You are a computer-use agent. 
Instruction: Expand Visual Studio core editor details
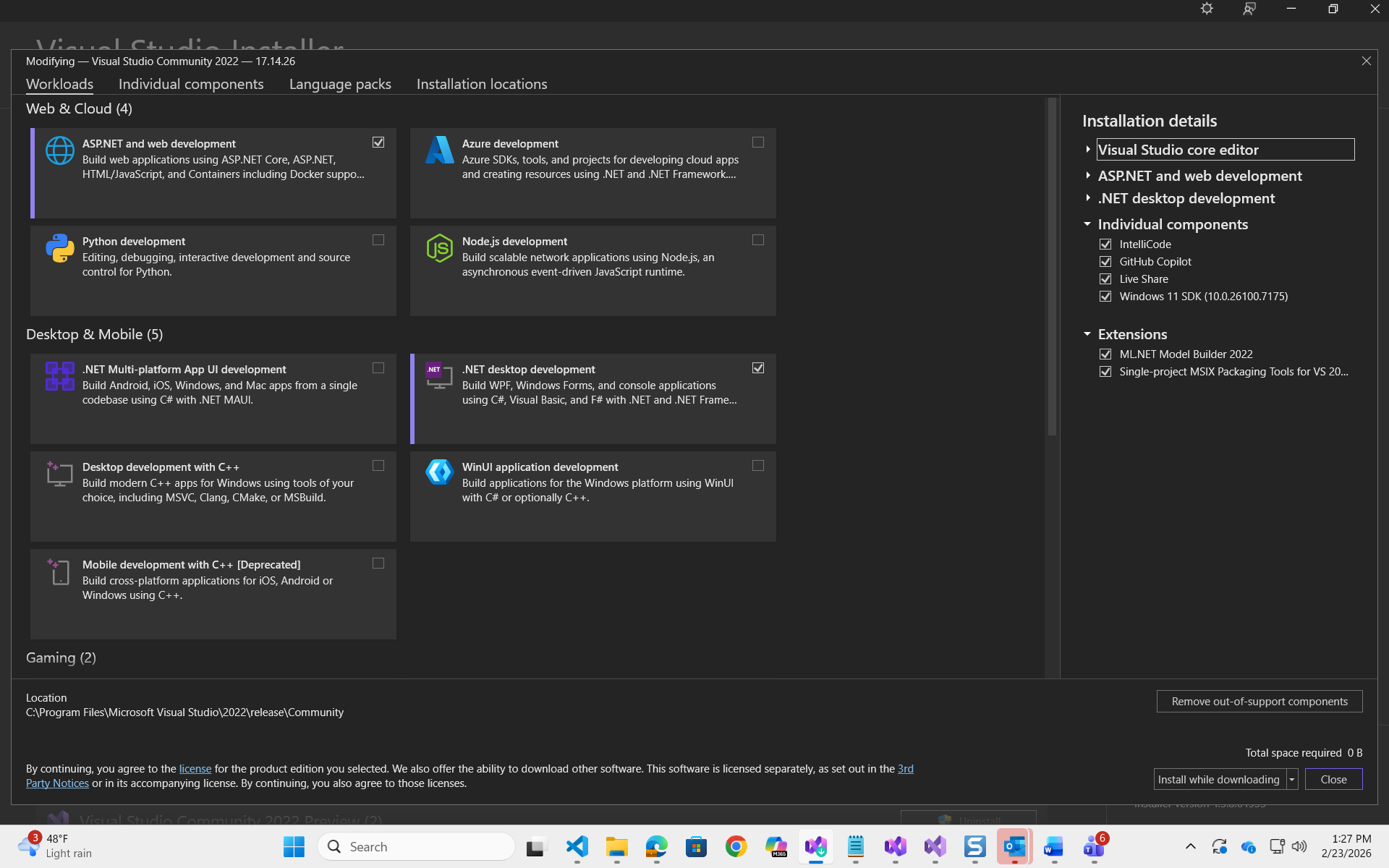click(1087, 150)
